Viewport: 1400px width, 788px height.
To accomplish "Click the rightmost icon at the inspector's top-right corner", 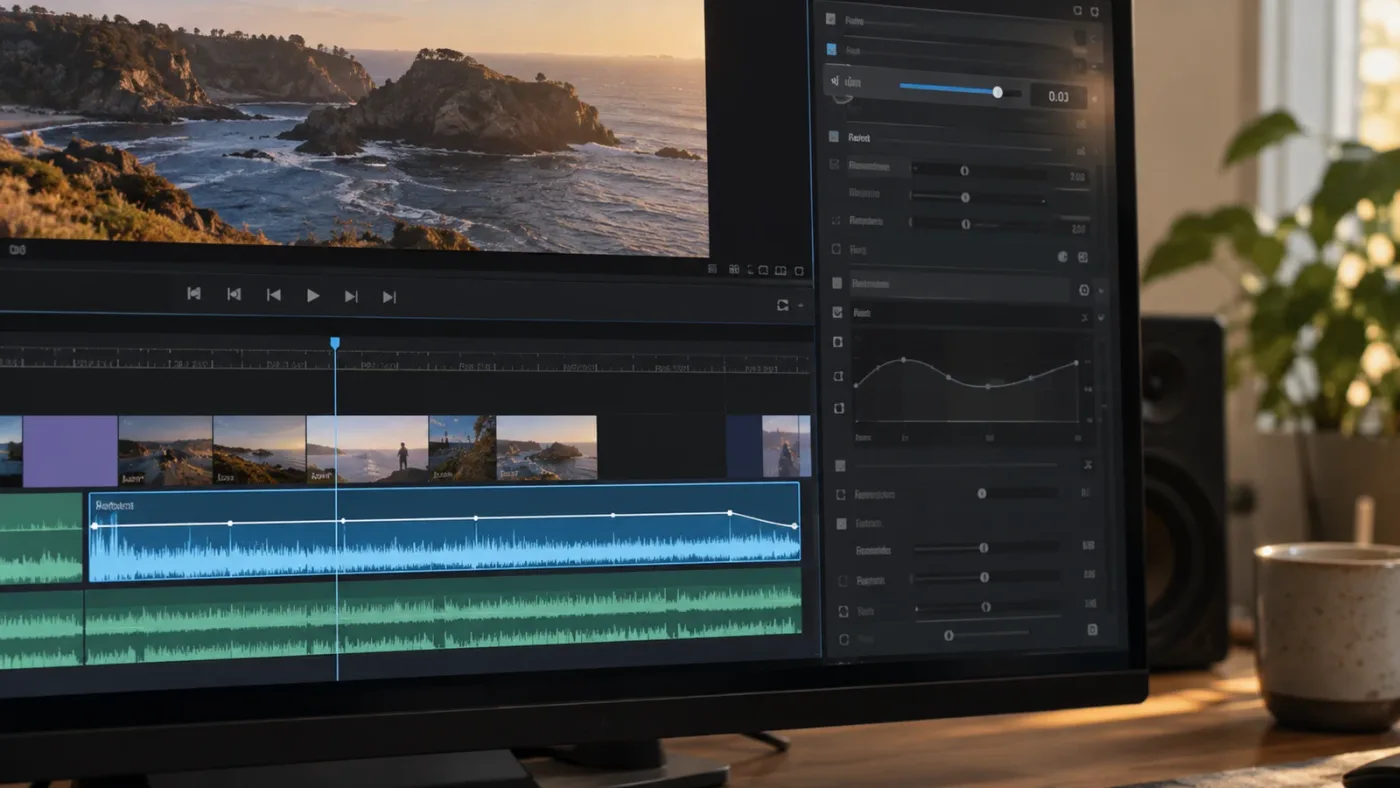I will [1095, 11].
